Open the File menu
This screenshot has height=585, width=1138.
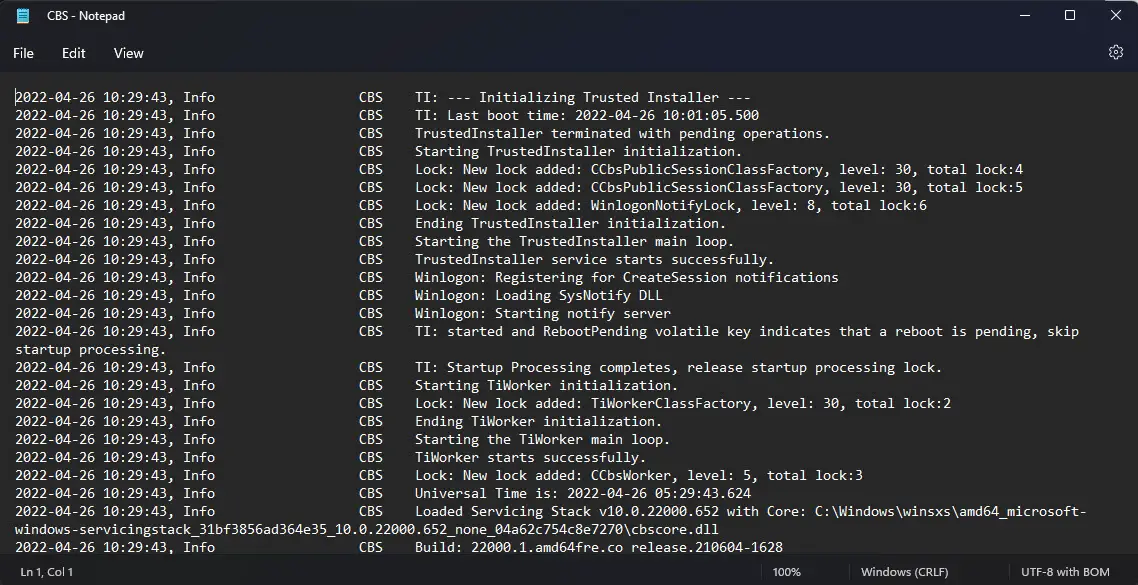tap(23, 53)
